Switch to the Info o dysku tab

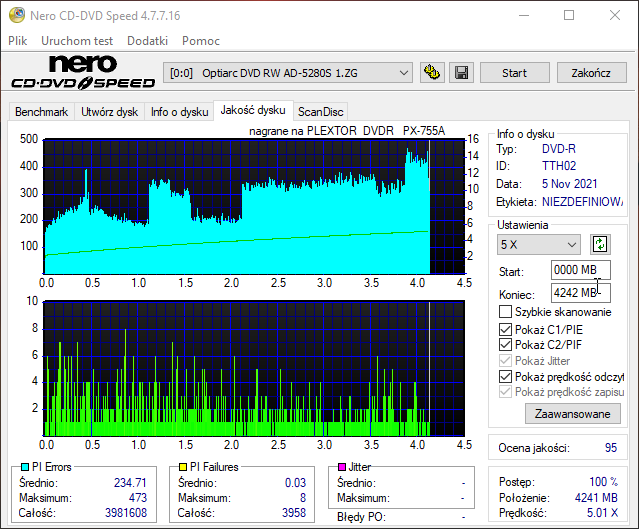[x=179, y=112]
